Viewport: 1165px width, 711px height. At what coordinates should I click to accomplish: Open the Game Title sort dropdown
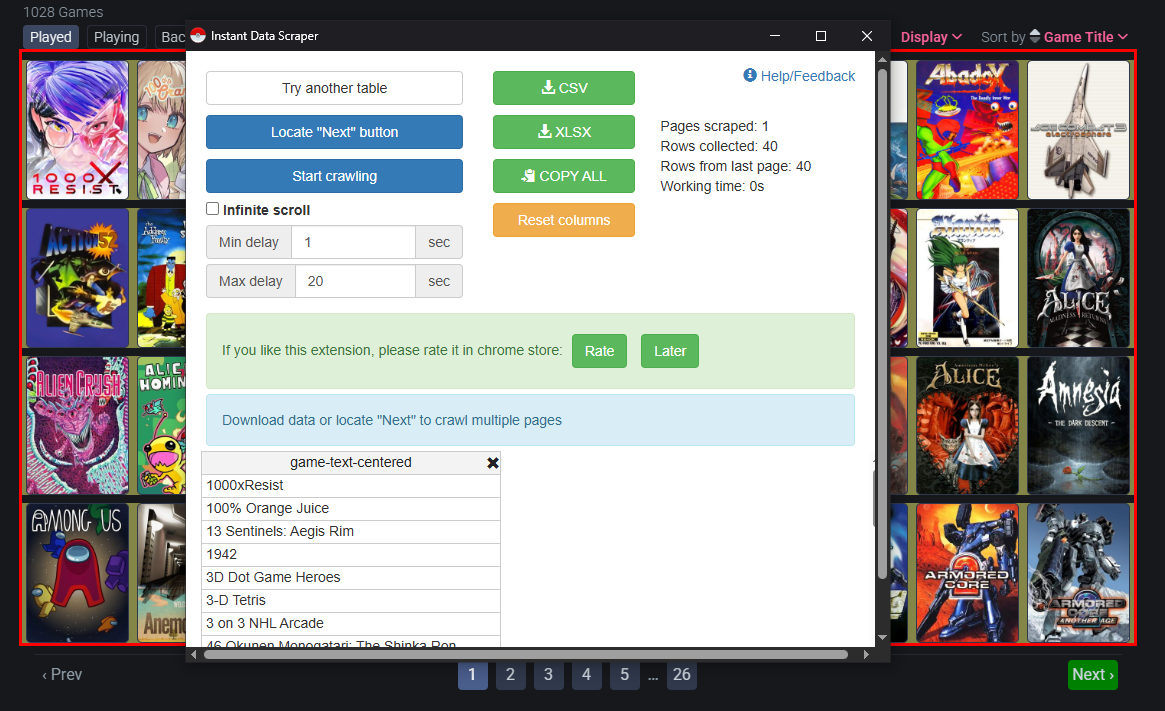[1086, 36]
